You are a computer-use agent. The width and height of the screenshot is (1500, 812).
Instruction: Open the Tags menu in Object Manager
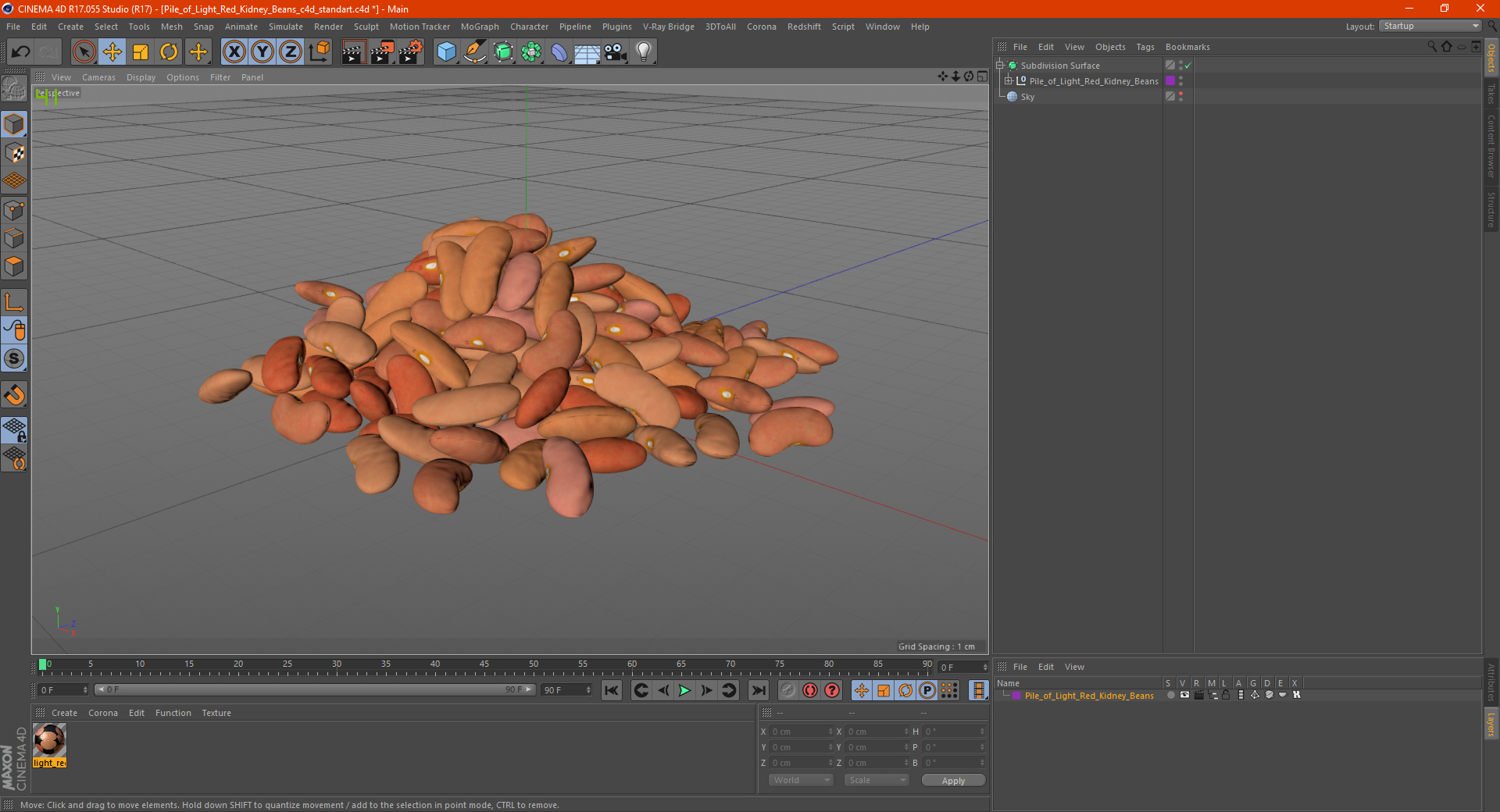click(x=1145, y=47)
